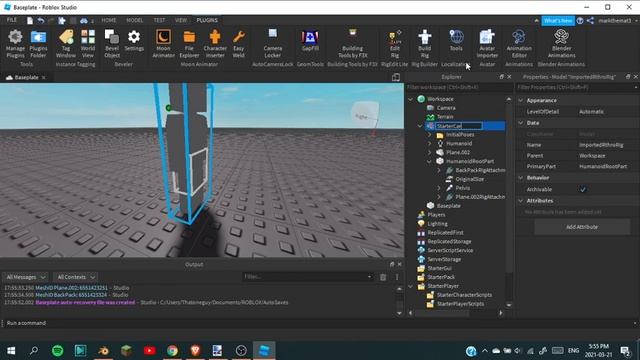Select the Pelvis bone item
Viewport: 640px width, 360px height.
pyautogui.click(x=462, y=188)
